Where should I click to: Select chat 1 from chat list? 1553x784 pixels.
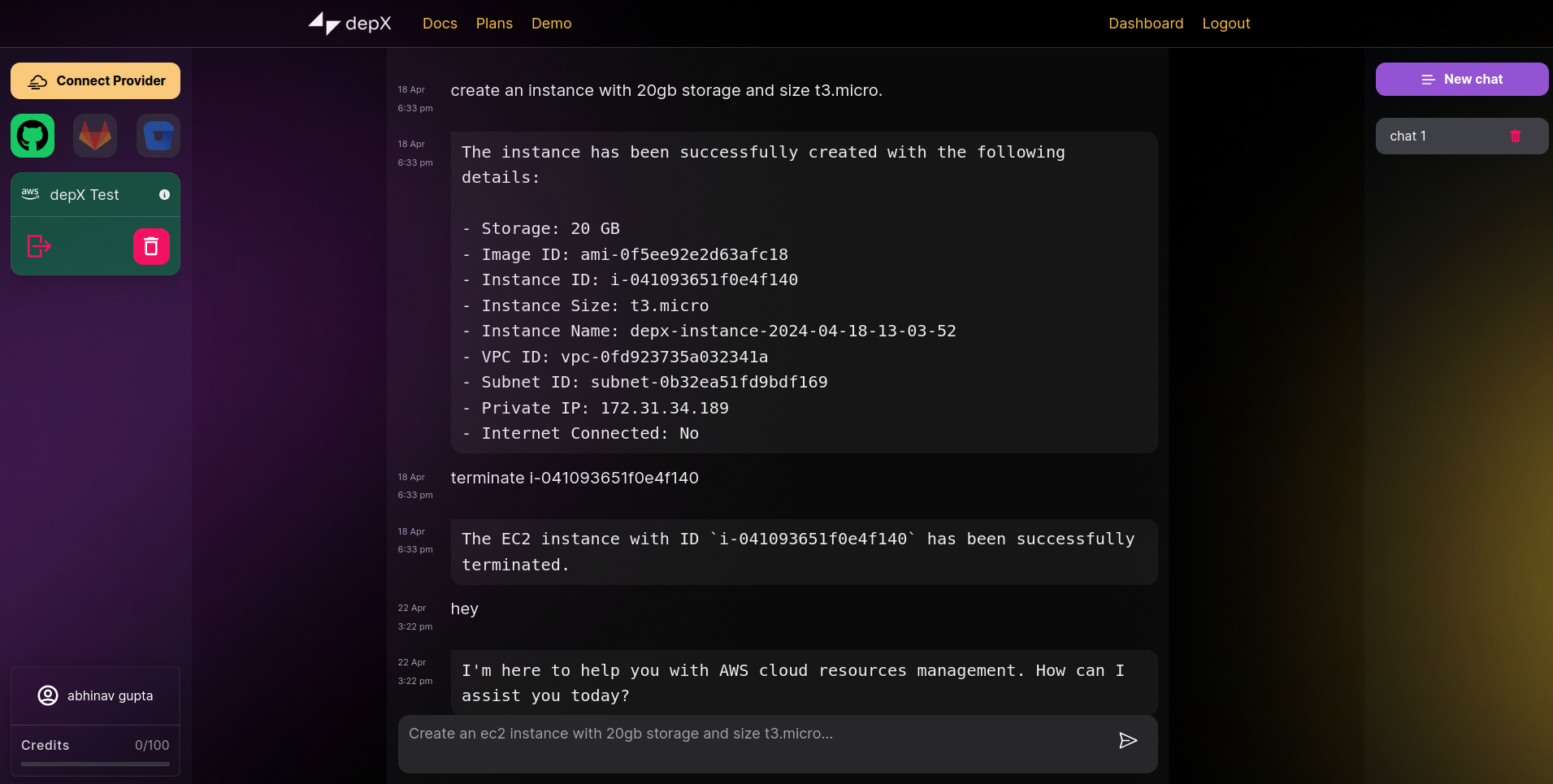tap(1430, 136)
